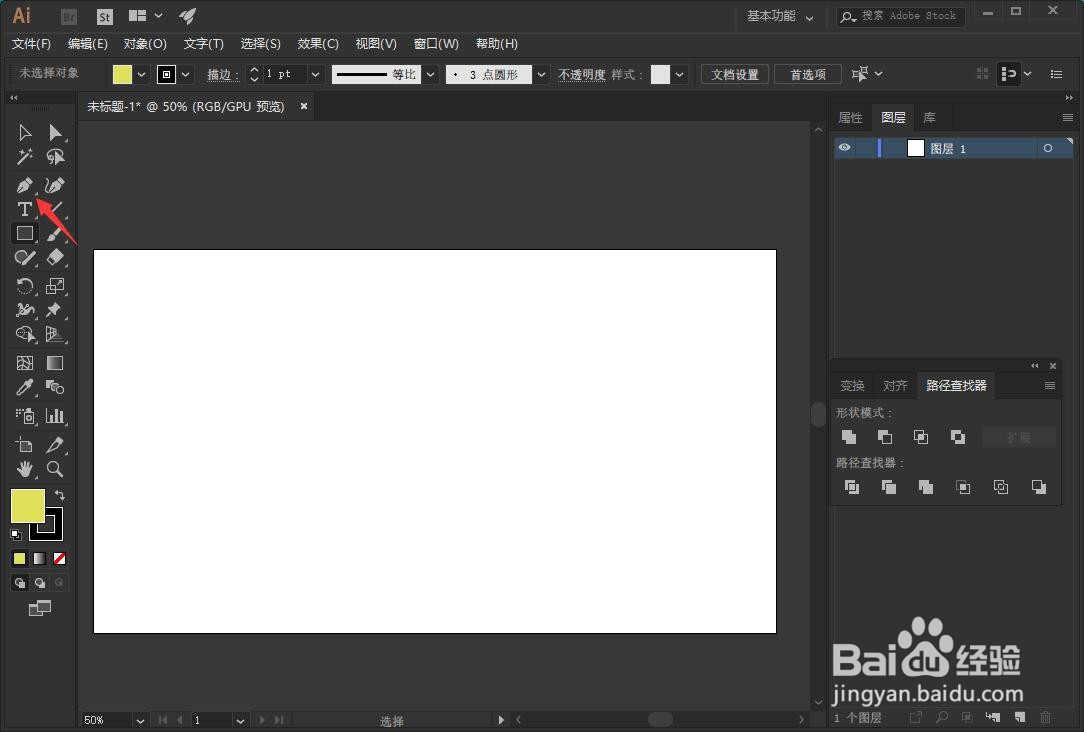Viewport: 1084px width, 732px height.
Task: Open the 3 点圆形 brush dropdown
Action: pos(541,75)
